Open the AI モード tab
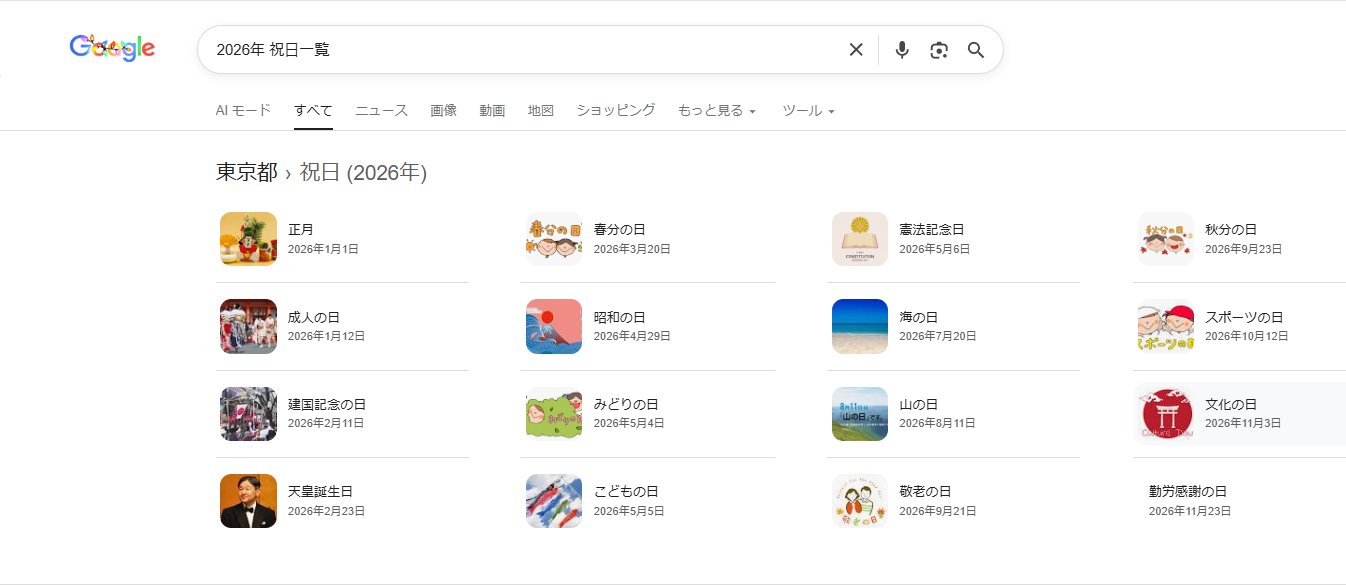Viewport: 1346px width, 585px height. coord(243,111)
